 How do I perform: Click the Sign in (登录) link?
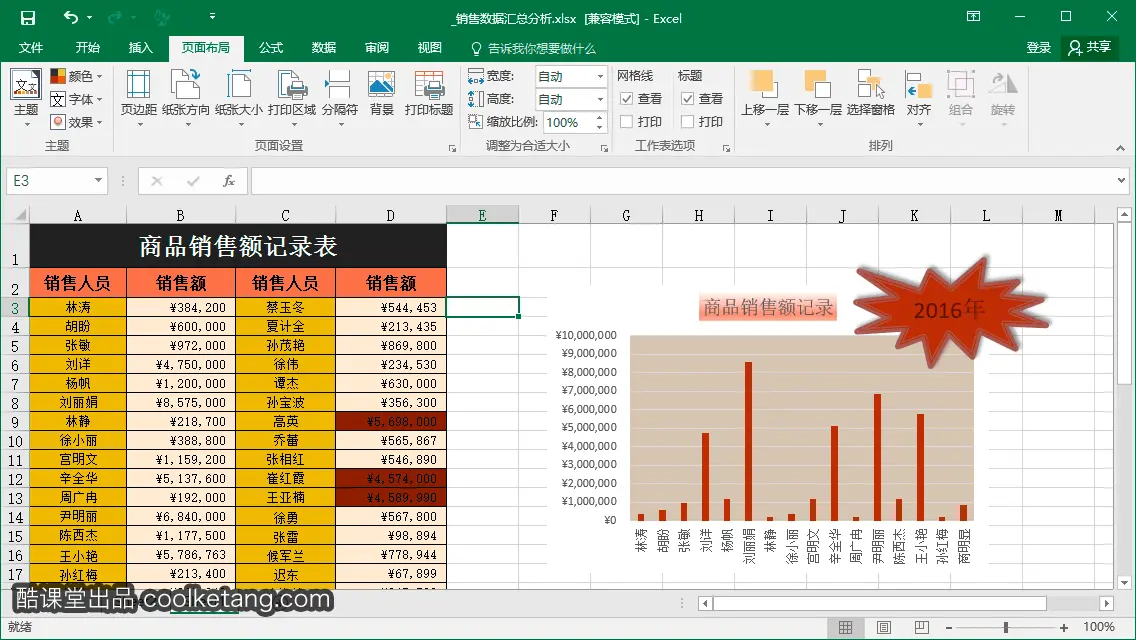tap(1038, 48)
